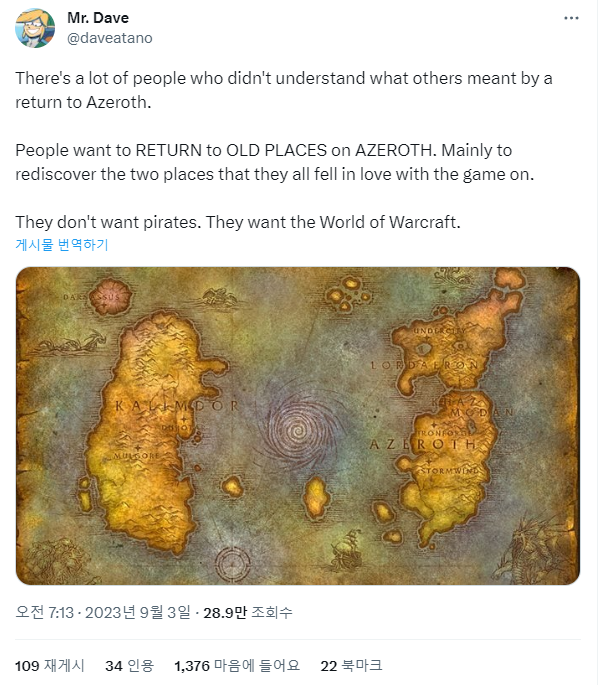
Task: Click the Darnassus island on the map
Action: pos(111,297)
